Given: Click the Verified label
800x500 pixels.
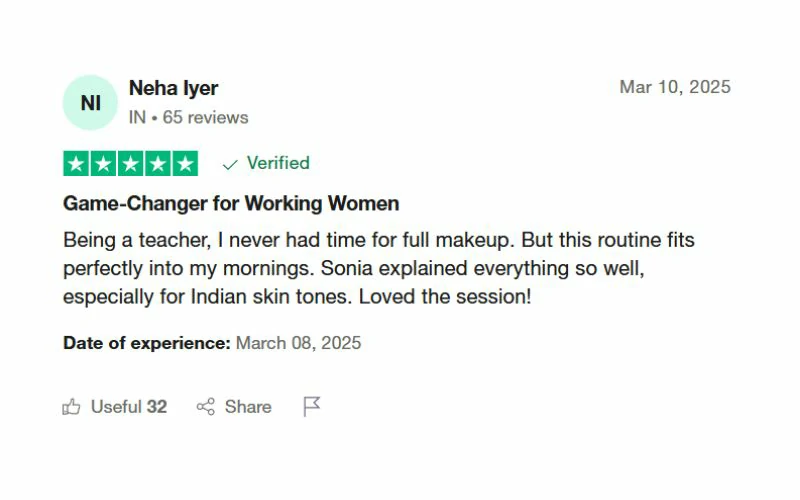Looking at the screenshot, I should point(278,163).
